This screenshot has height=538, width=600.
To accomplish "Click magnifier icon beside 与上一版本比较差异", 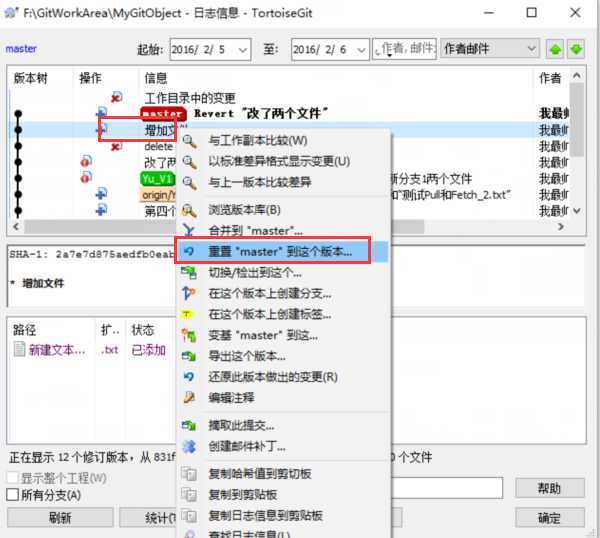I will click(x=189, y=183).
